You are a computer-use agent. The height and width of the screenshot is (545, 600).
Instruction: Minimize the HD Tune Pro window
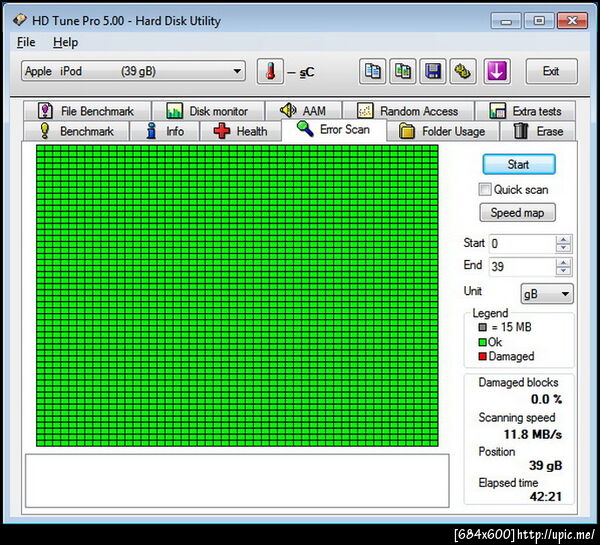(x=506, y=21)
